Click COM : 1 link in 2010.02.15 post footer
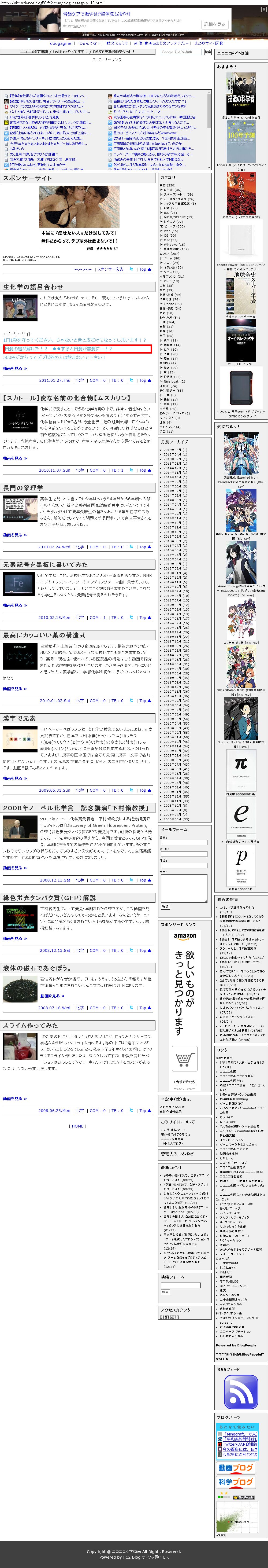268x1568 pixels. tap(97, 617)
